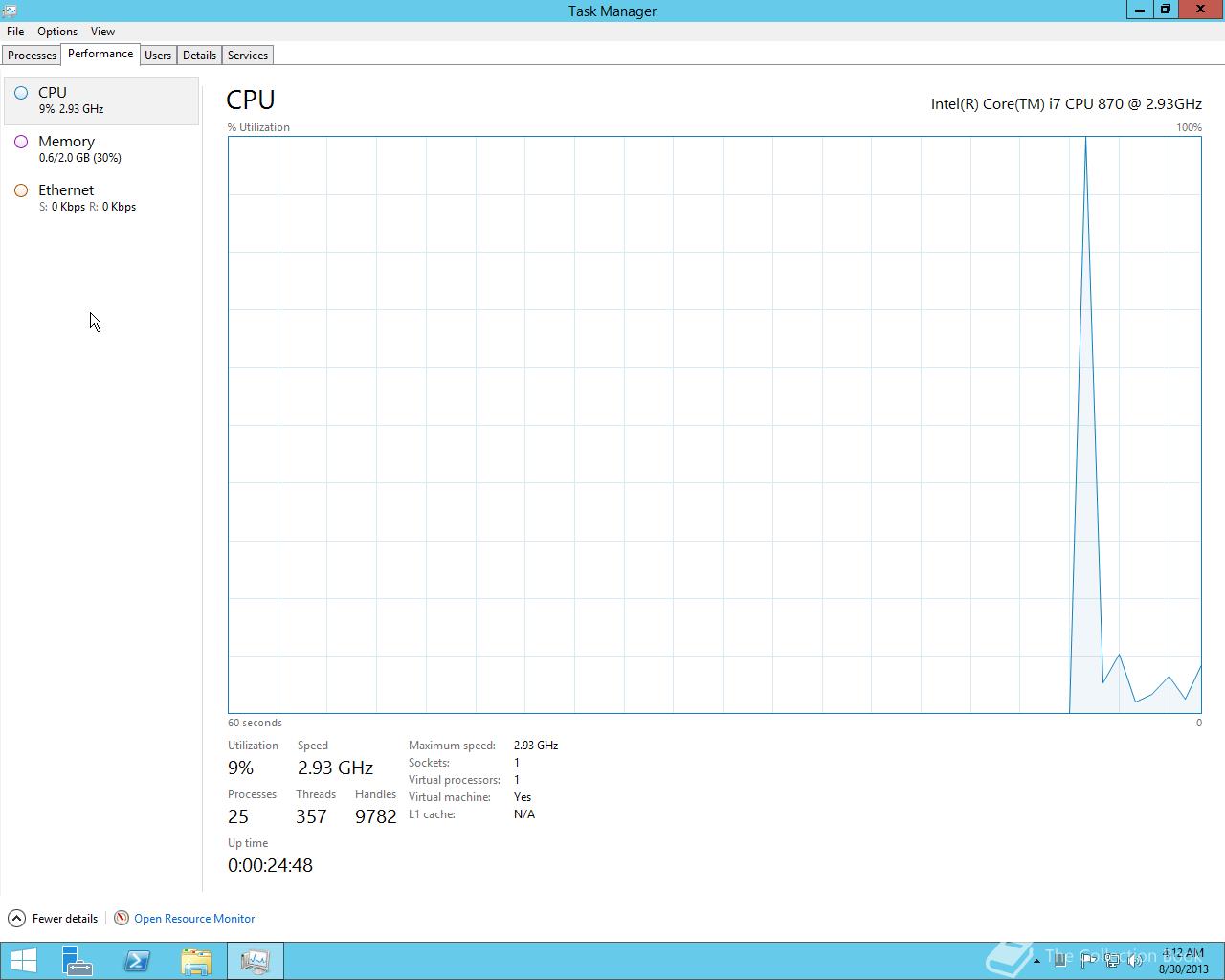Close the Task Manager window
The height and width of the screenshot is (980, 1225).
point(1201,10)
